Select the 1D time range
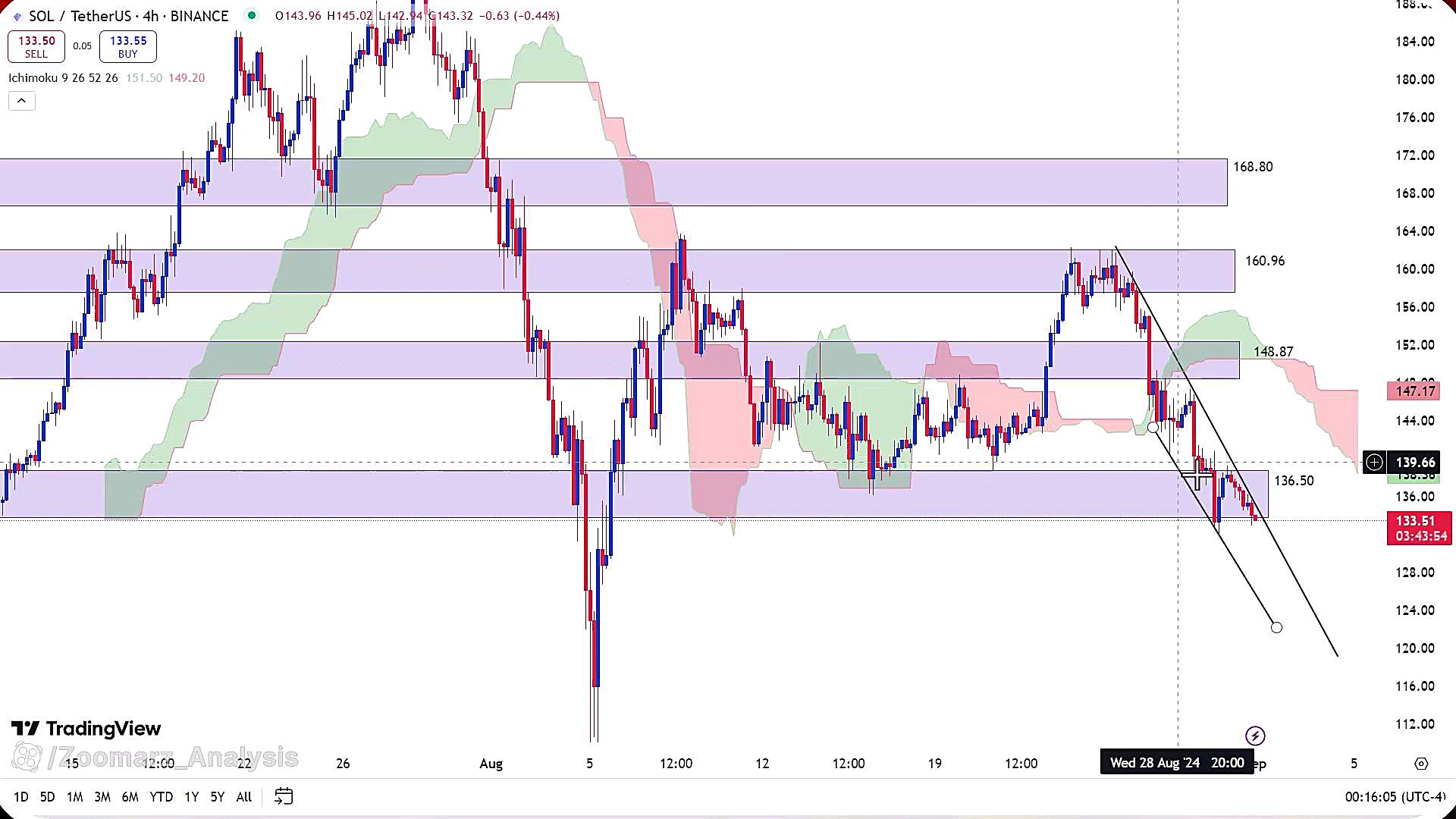 click(x=21, y=797)
